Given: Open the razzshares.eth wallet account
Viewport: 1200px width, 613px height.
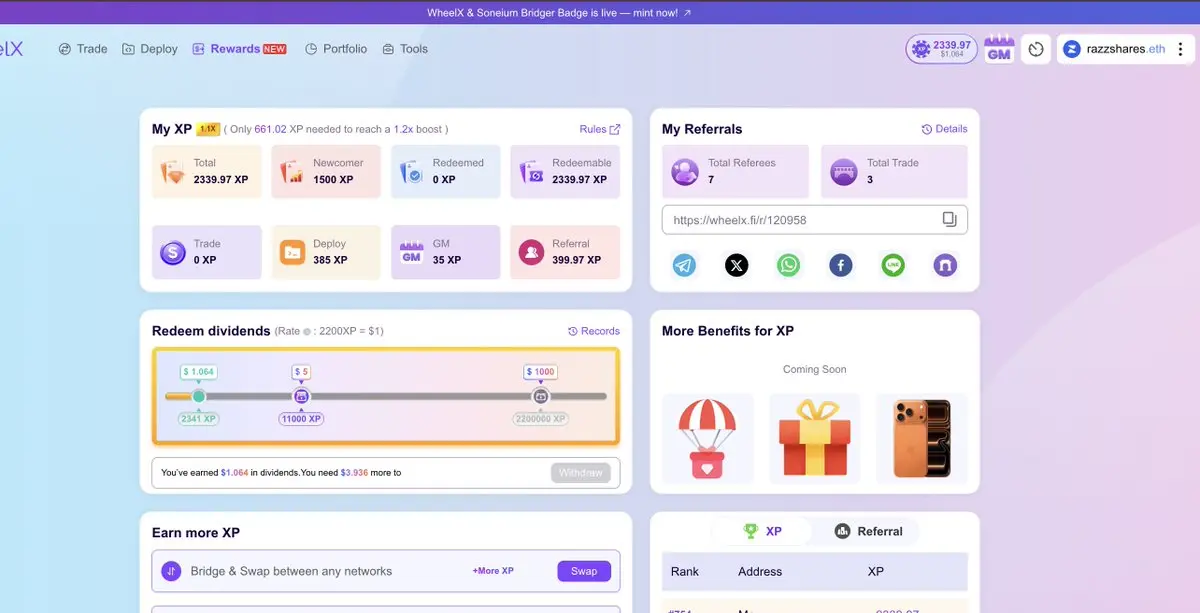Looking at the screenshot, I should 1113,49.
